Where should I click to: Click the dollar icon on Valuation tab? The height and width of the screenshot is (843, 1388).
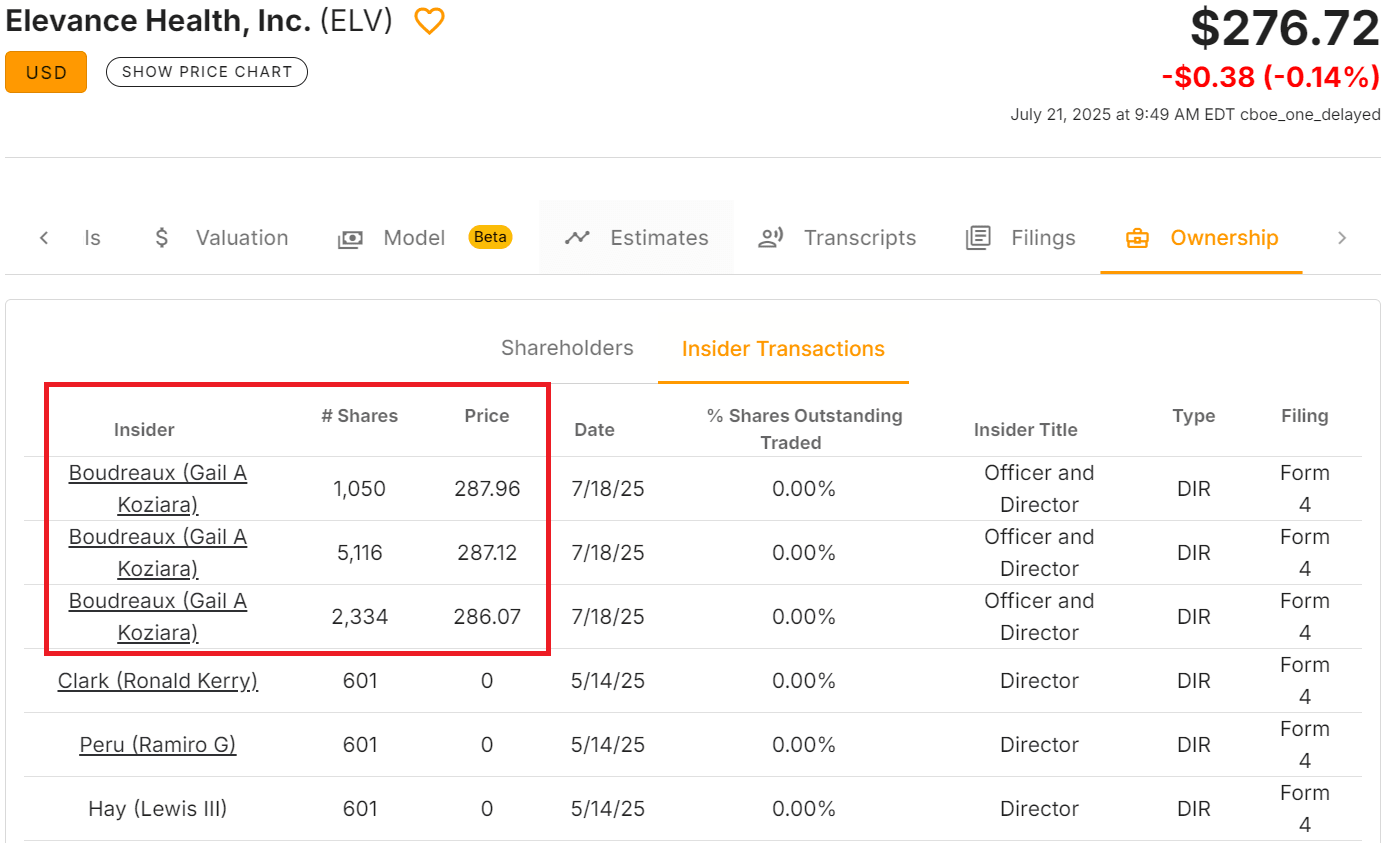(x=161, y=238)
